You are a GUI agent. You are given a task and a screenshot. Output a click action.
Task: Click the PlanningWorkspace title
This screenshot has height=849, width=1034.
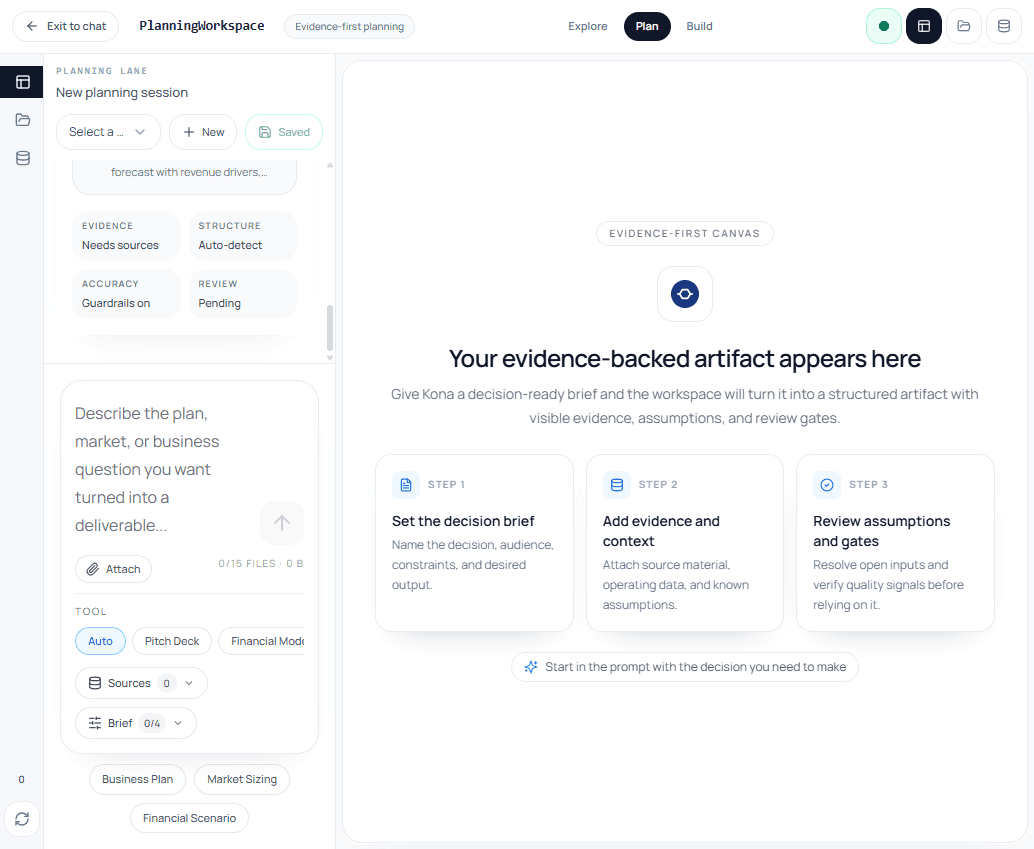coord(202,26)
